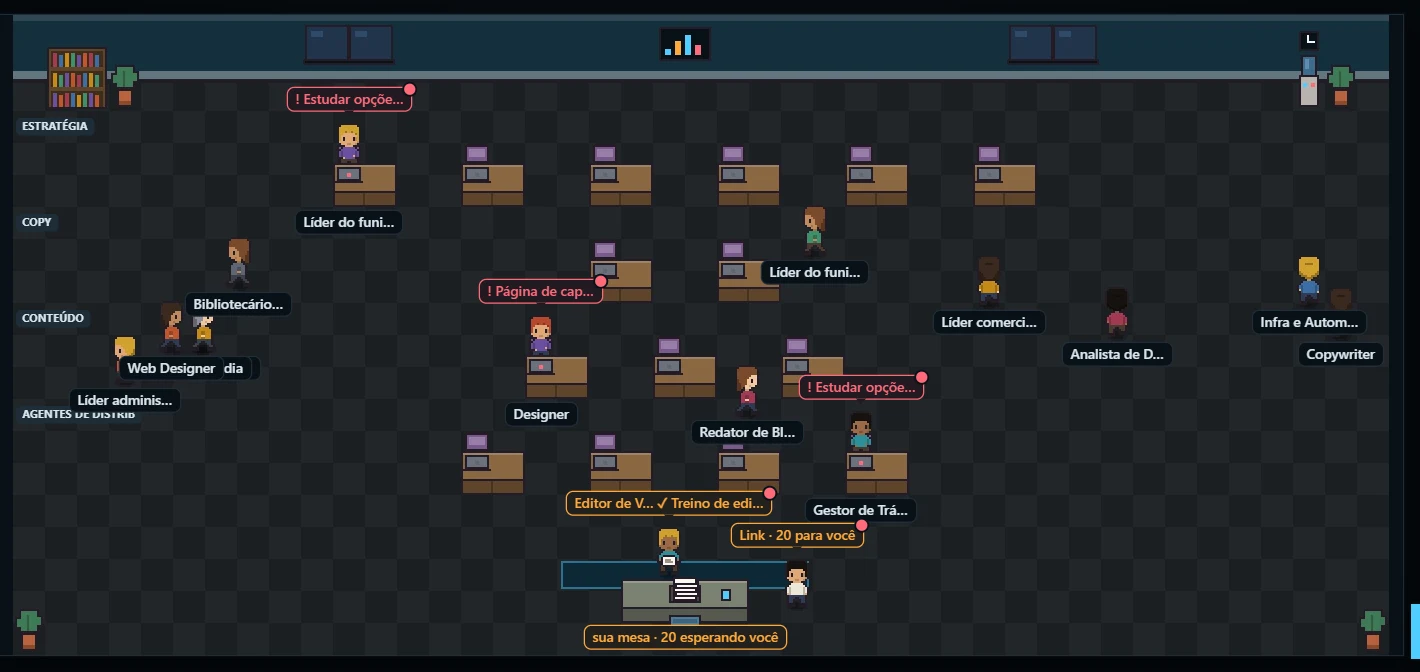Select the blonde character holding a paper near reception
This screenshot has height=672, width=1420.
(669, 551)
